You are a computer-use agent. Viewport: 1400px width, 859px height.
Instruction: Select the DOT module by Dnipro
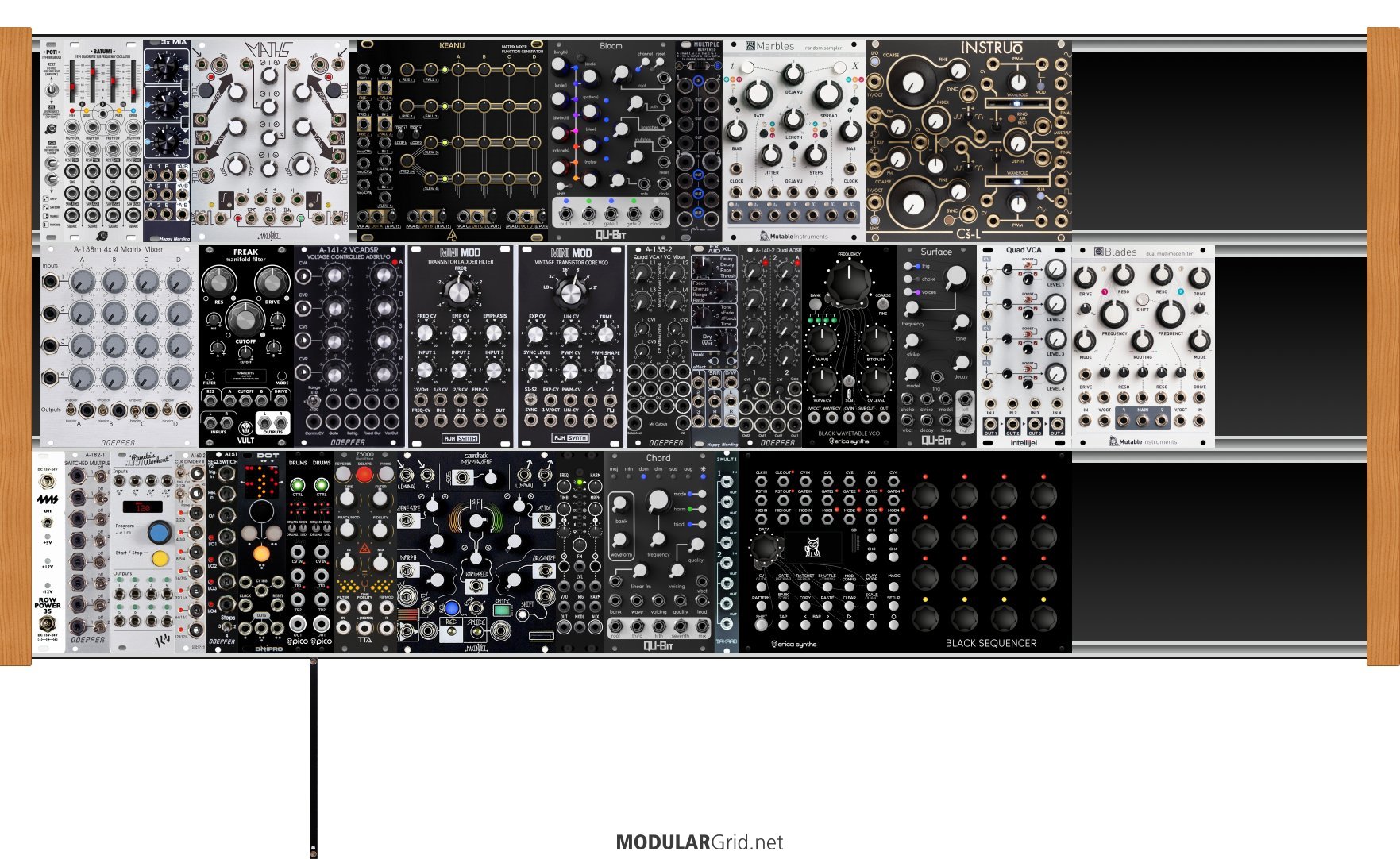click(x=262, y=552)
